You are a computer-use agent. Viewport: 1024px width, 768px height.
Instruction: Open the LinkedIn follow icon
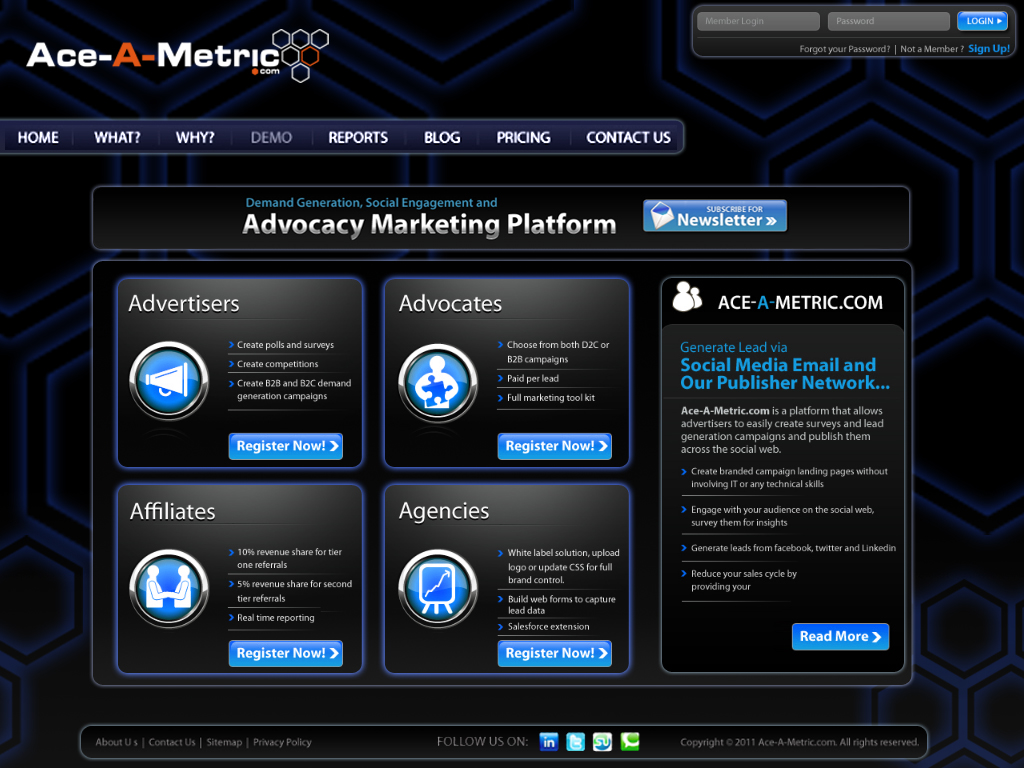(x=549, y=742)
